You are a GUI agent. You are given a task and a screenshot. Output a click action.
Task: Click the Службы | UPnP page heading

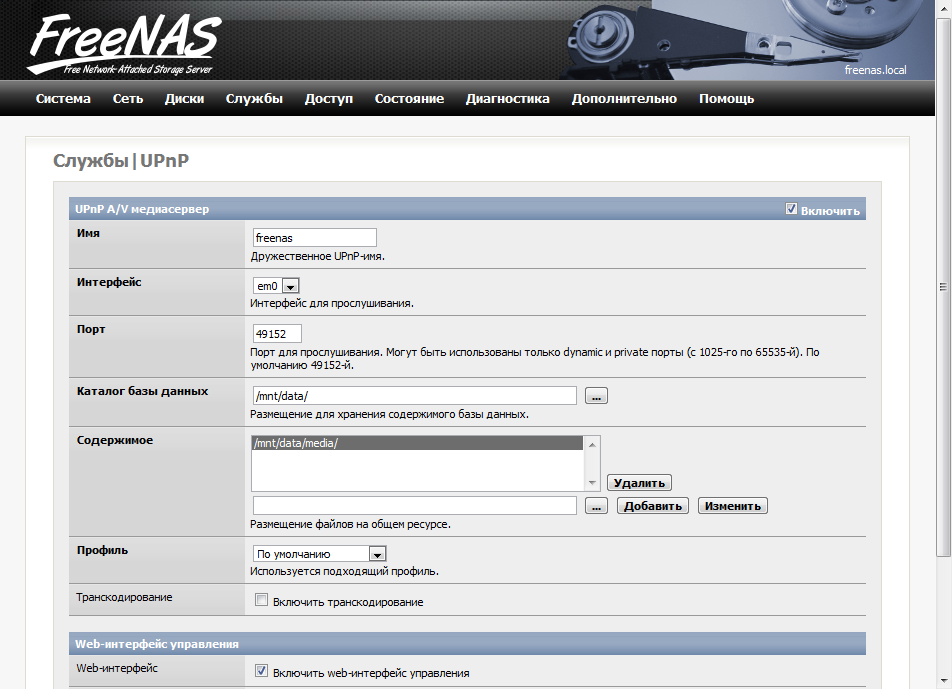pyautogui.click(x=121, y=161)
